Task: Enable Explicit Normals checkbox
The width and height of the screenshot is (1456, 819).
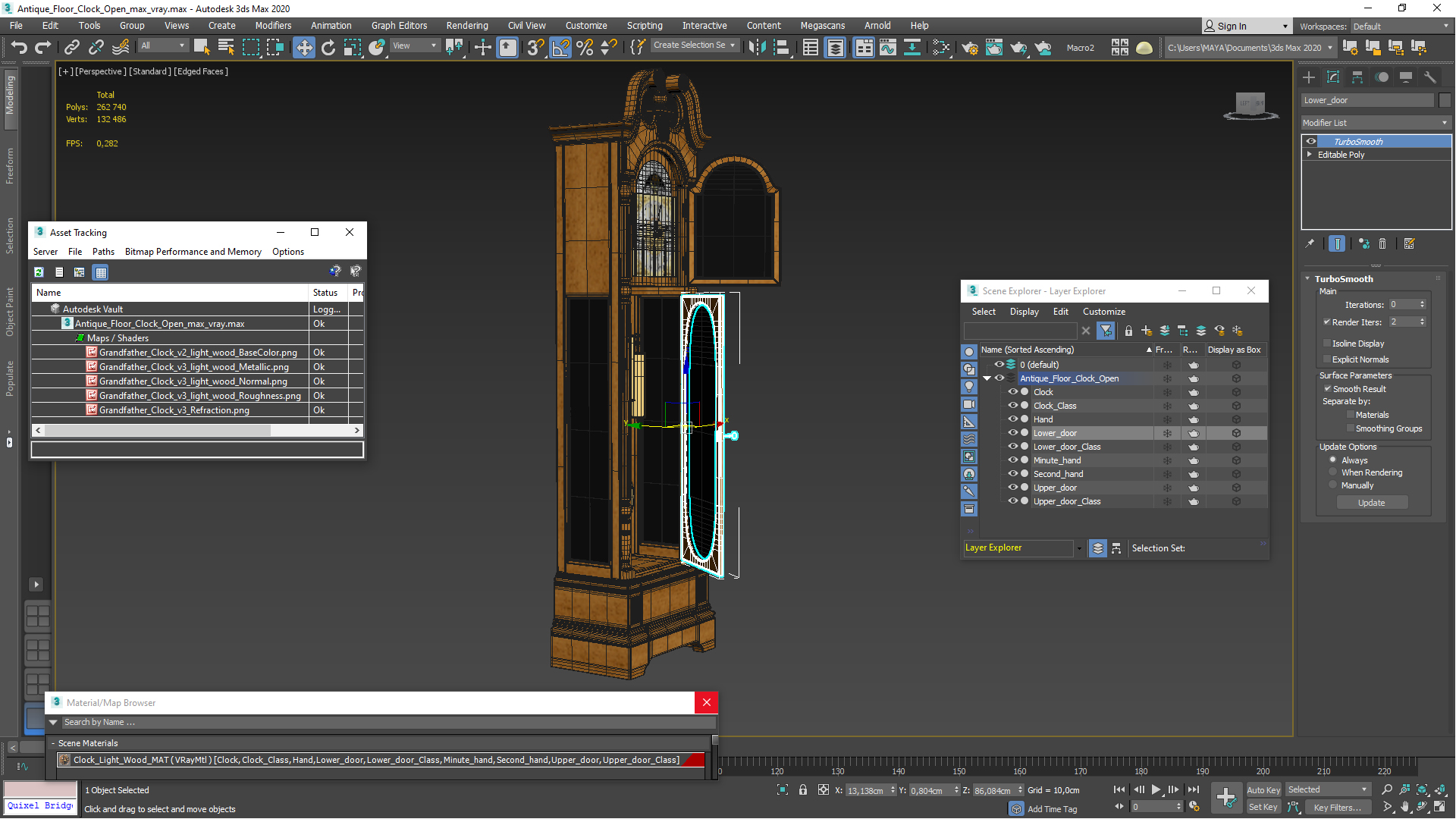Action: [1327, 359]
